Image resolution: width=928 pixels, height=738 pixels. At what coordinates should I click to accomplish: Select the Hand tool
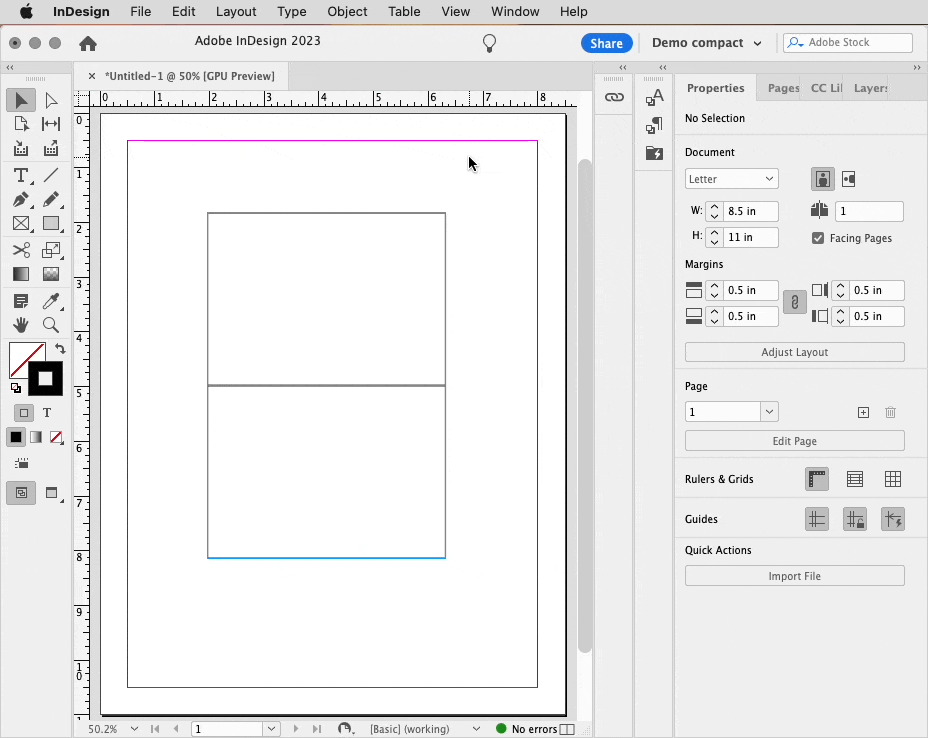[x=21, y=325]
